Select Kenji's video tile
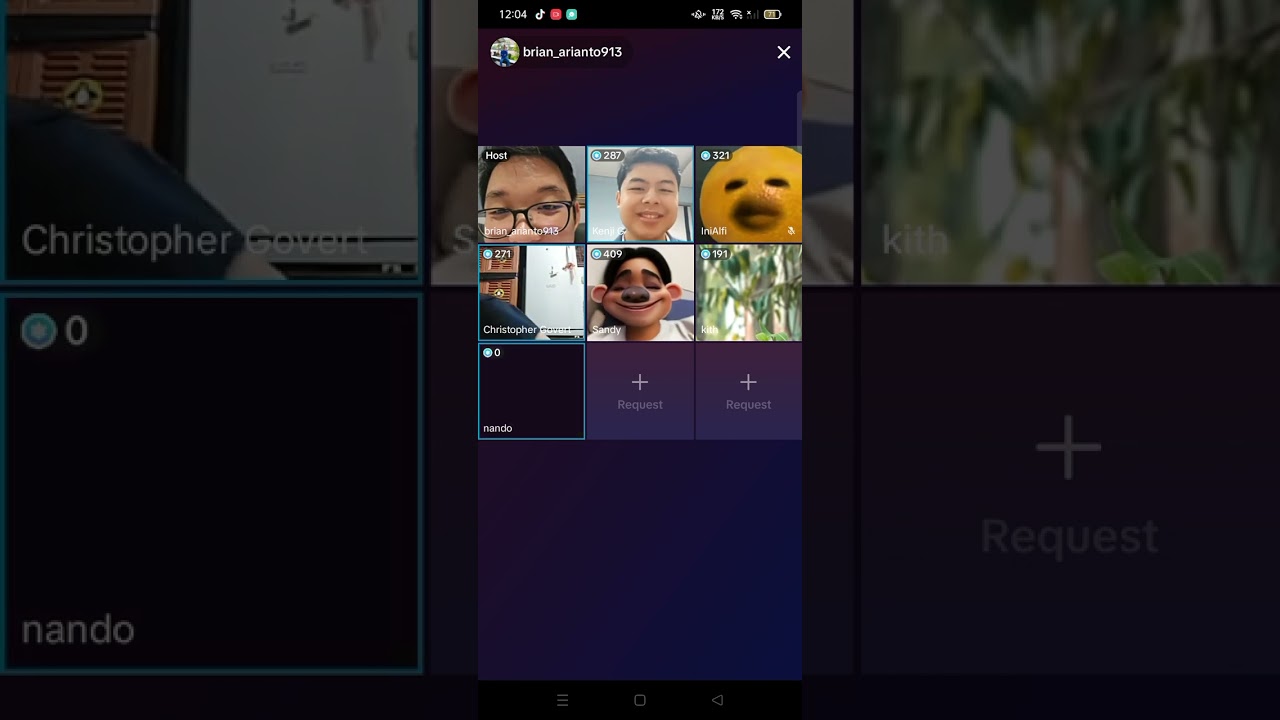Image resolution: width=1280 pixels, height=720 pixels. click(x=640, y=194)
